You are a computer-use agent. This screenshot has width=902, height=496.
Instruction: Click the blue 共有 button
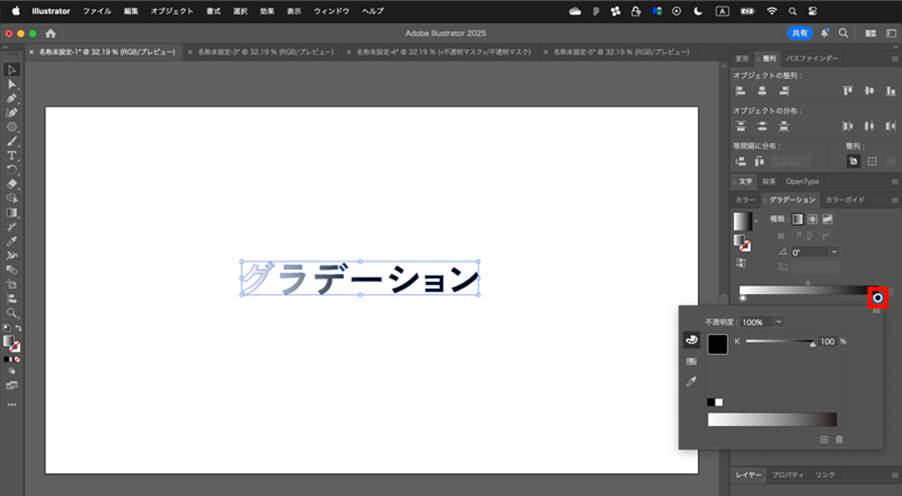pos(800,33)
